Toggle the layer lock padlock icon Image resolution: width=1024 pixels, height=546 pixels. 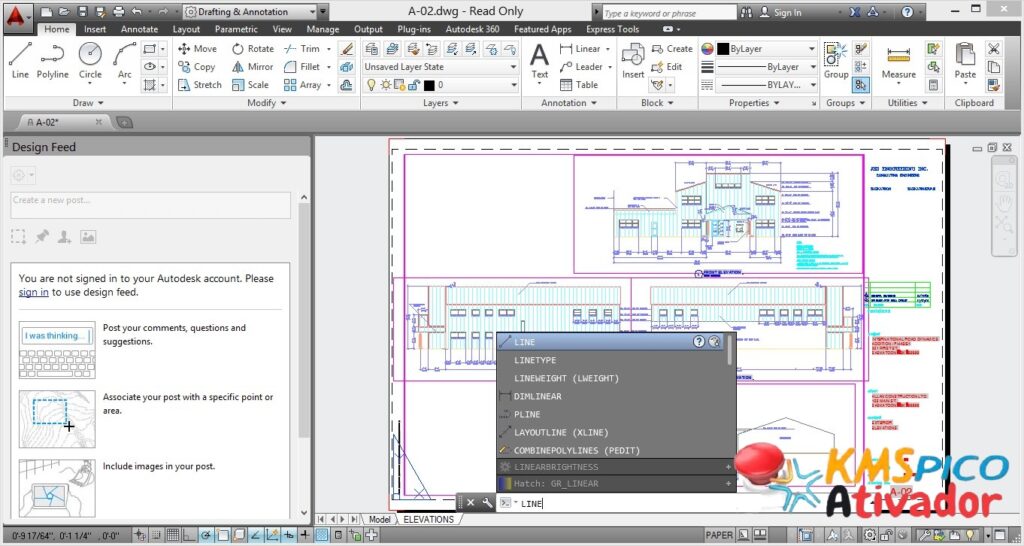pos(413,85)
